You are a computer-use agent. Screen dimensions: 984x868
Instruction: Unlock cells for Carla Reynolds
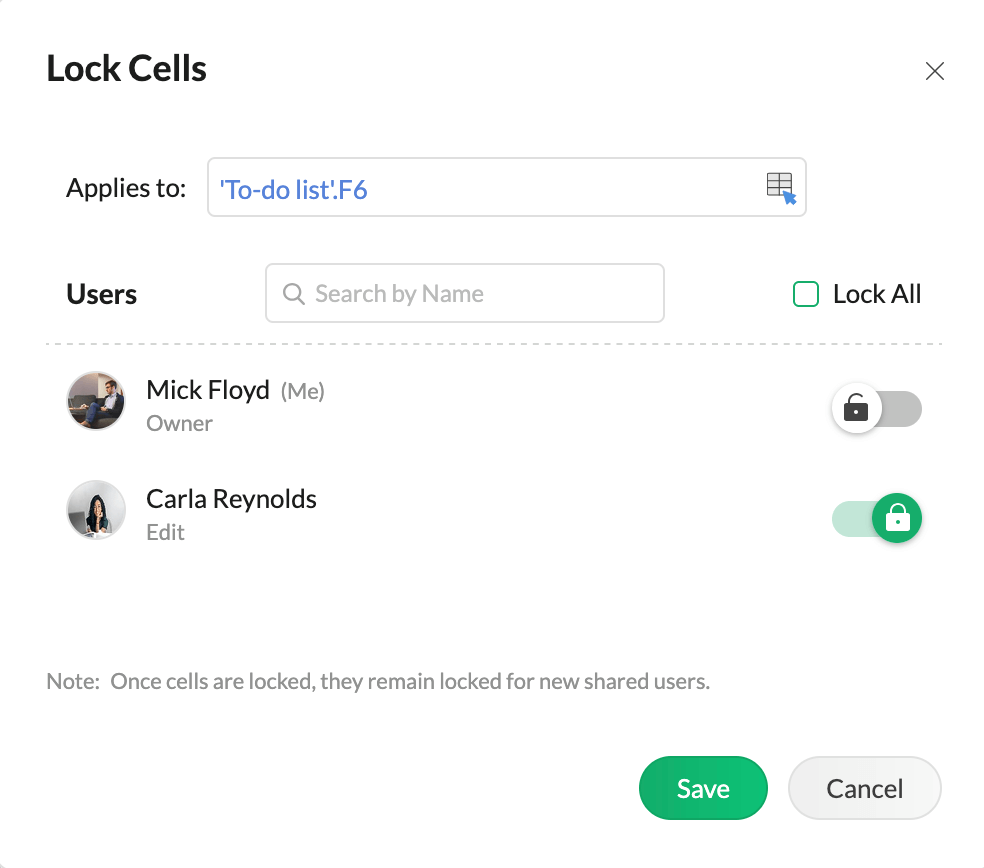(877, 519)
